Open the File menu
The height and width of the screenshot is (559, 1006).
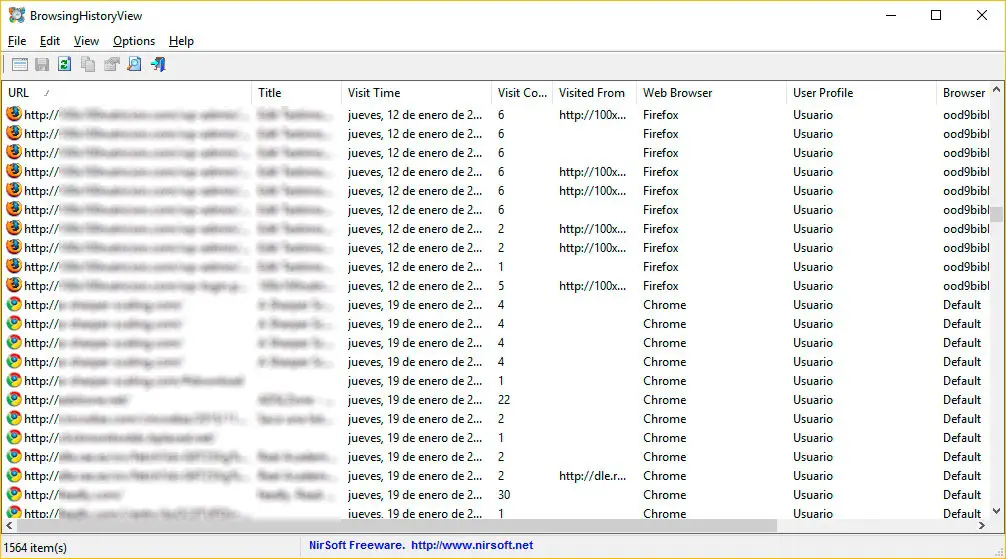17,41
